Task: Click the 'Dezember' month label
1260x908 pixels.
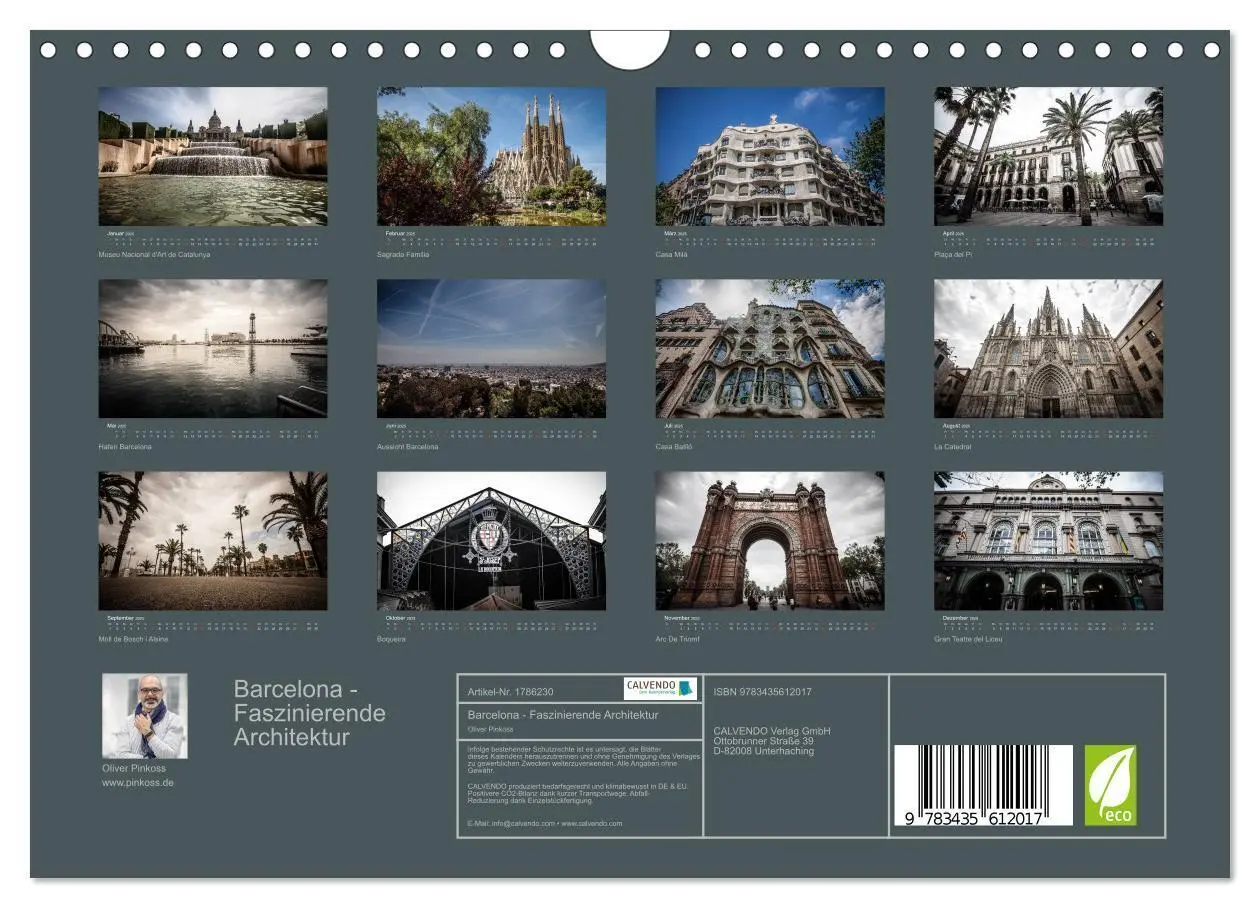Action: (954, 618)
